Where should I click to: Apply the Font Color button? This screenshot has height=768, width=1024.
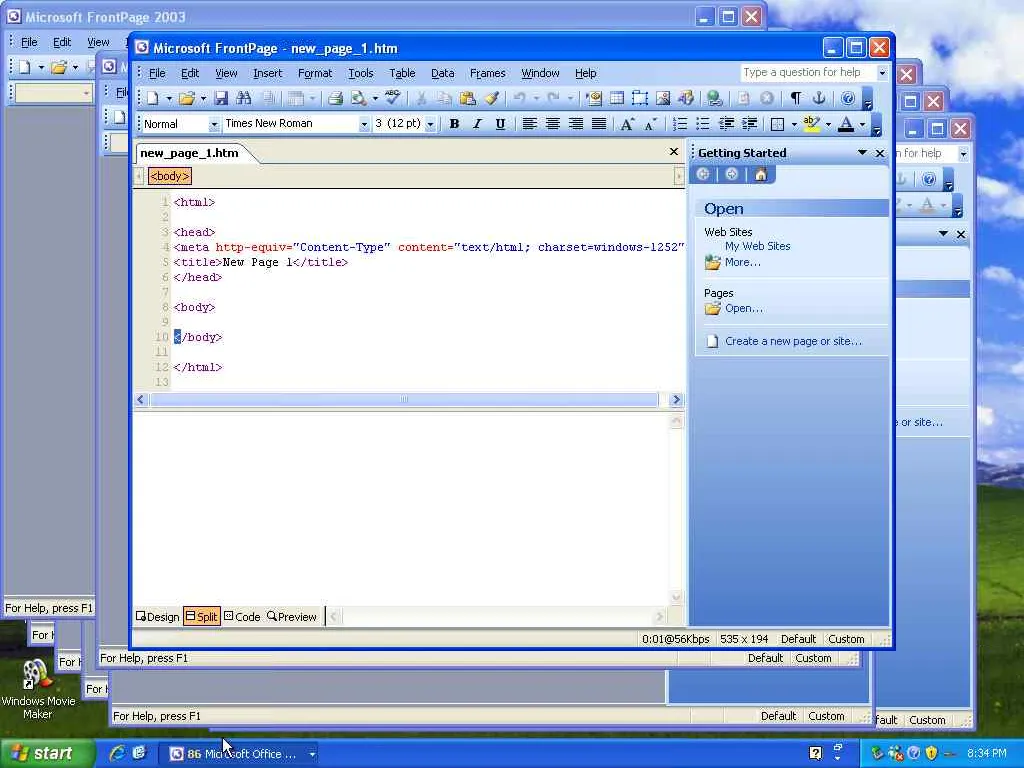pyautogui.click(x=846, y=124)
